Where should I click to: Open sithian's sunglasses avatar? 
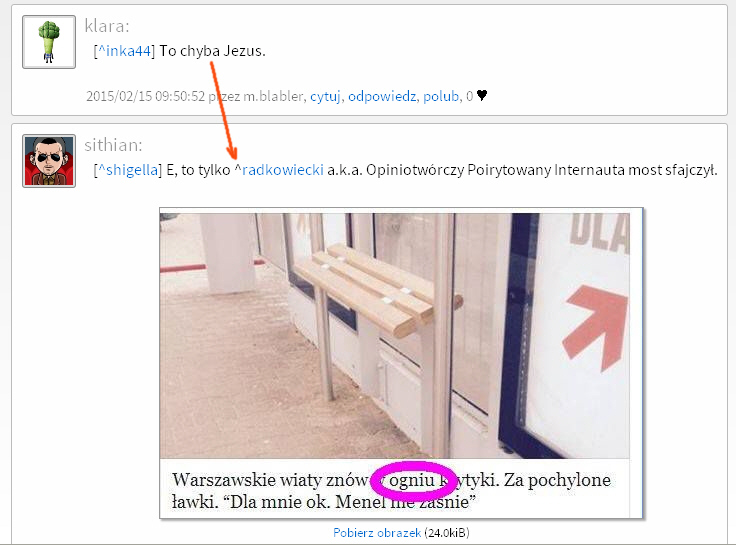pyautogui.click(x=49, y=161)
